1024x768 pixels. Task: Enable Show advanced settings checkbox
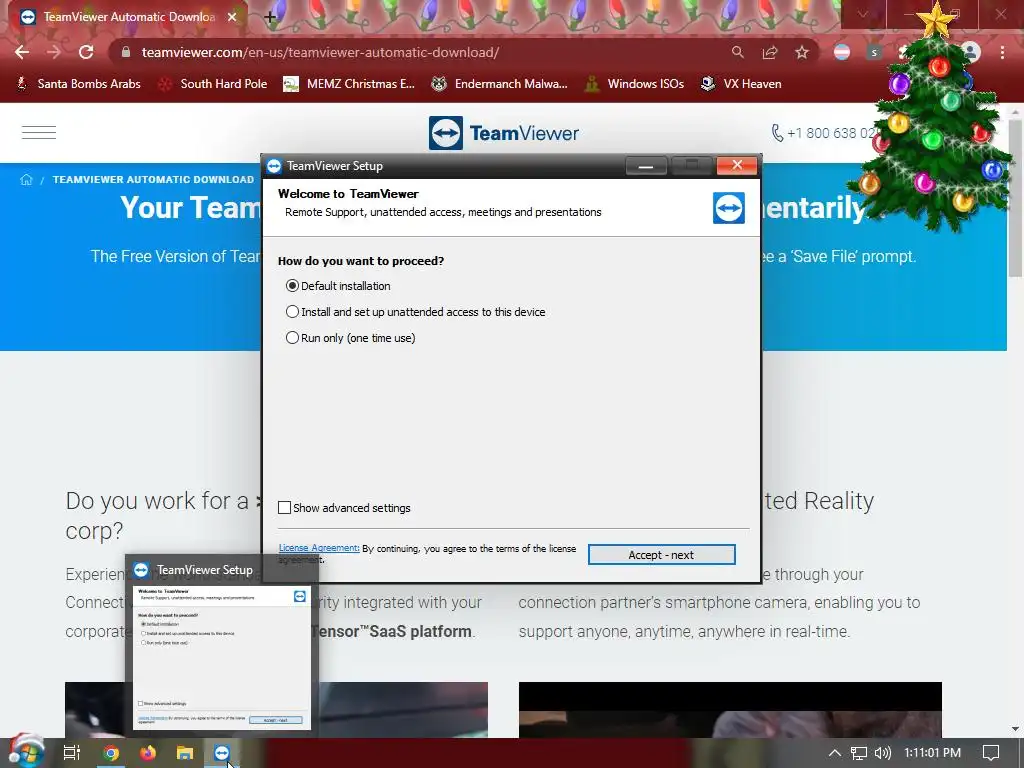(285, 507)
